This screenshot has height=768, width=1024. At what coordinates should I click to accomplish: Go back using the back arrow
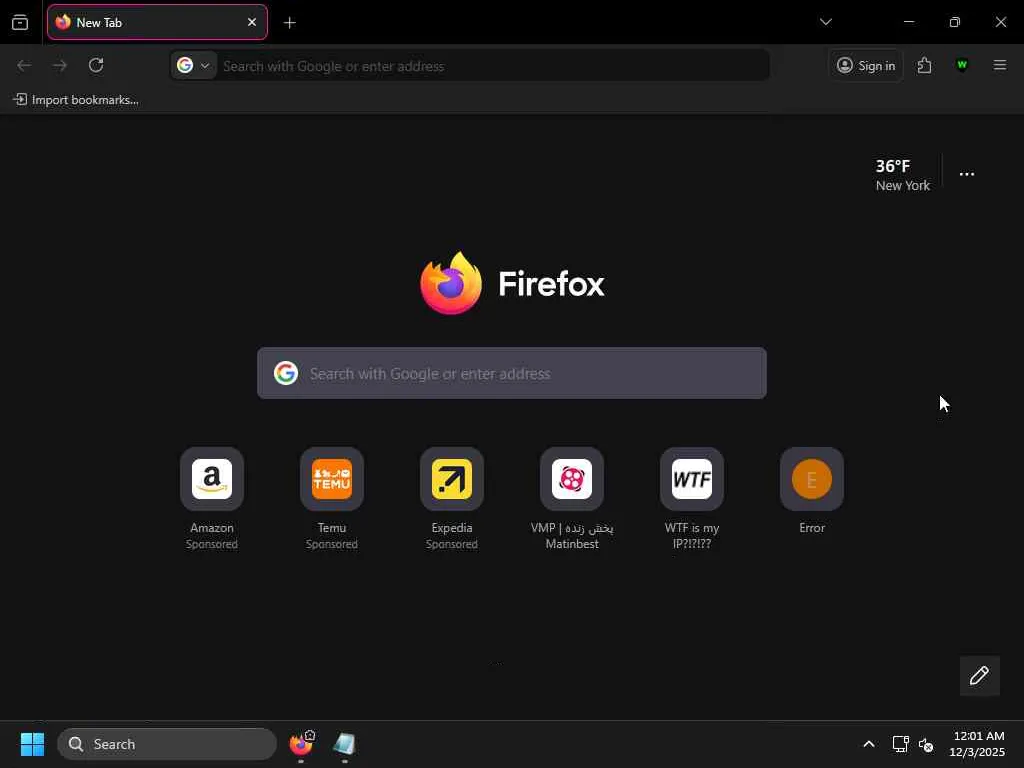pyautogui.click(x=24, y=65)
